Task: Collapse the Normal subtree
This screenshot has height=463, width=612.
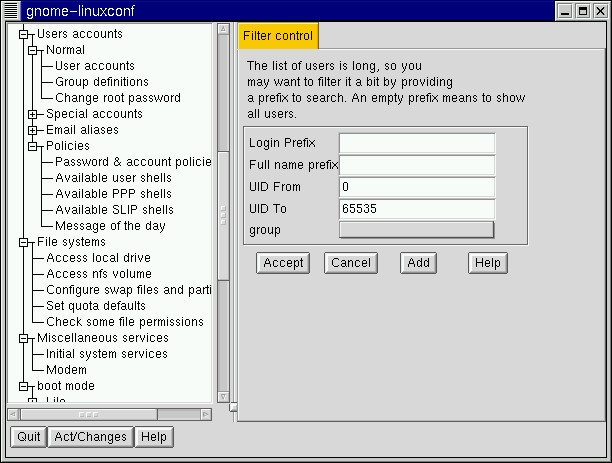Action: (32, 50)
